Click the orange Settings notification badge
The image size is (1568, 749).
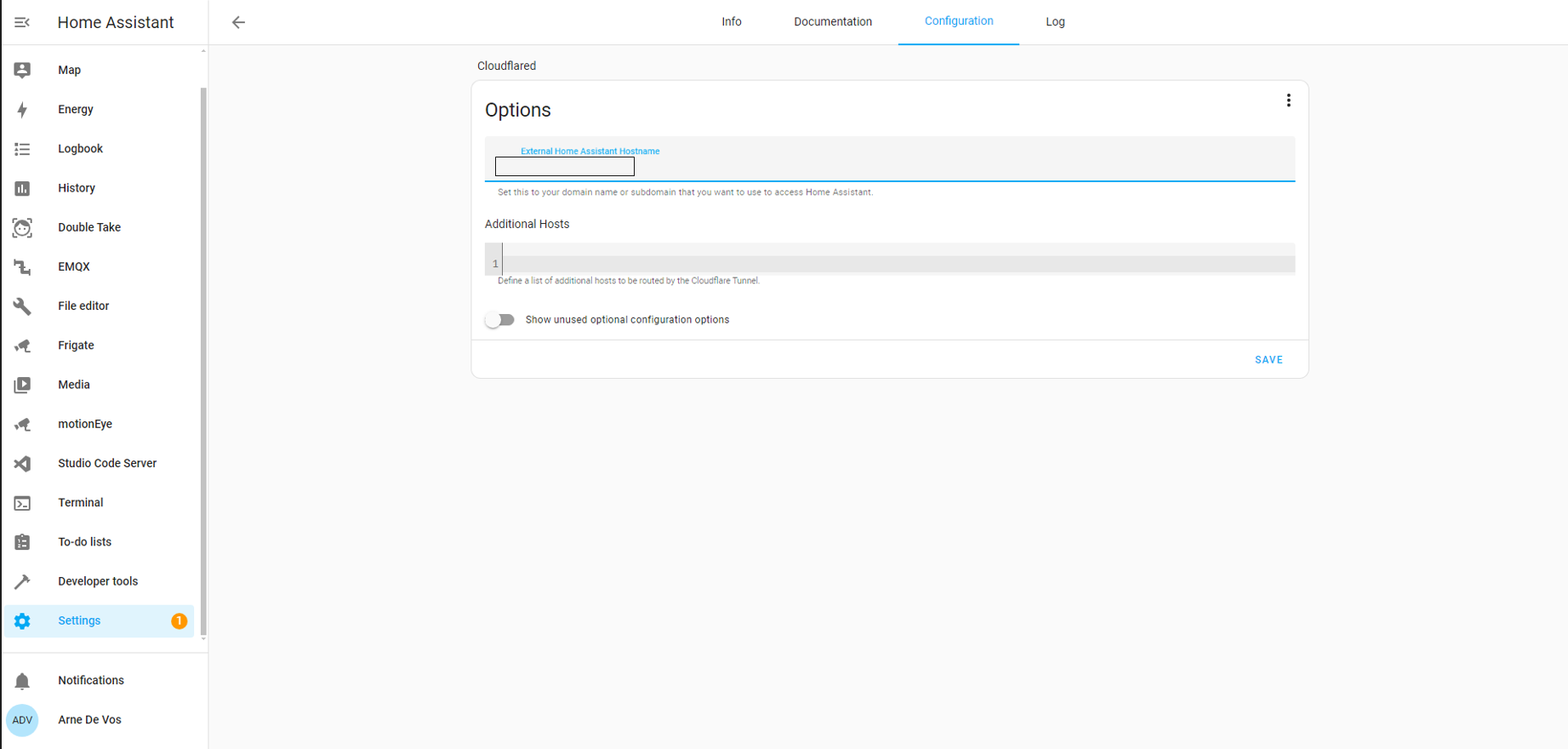179,620
